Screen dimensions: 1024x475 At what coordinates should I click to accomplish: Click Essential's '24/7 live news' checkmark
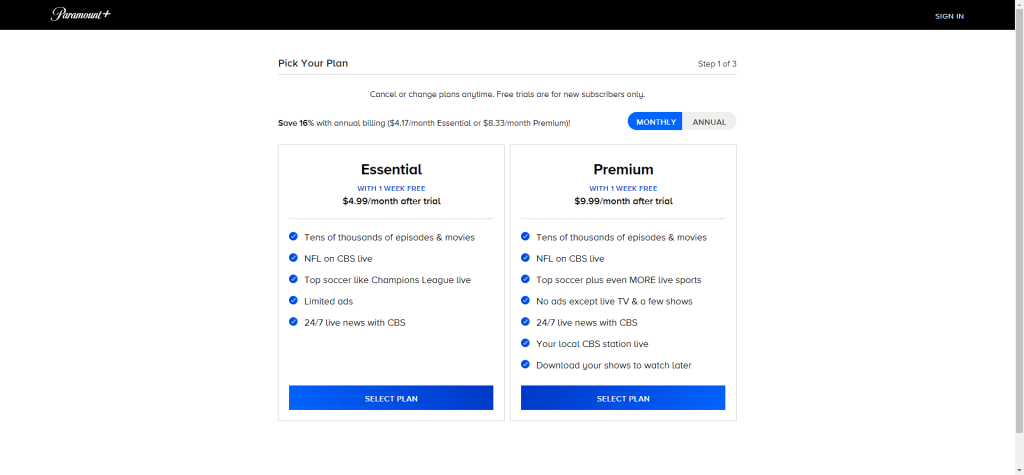pyautogui.click(x=293, y=322)
